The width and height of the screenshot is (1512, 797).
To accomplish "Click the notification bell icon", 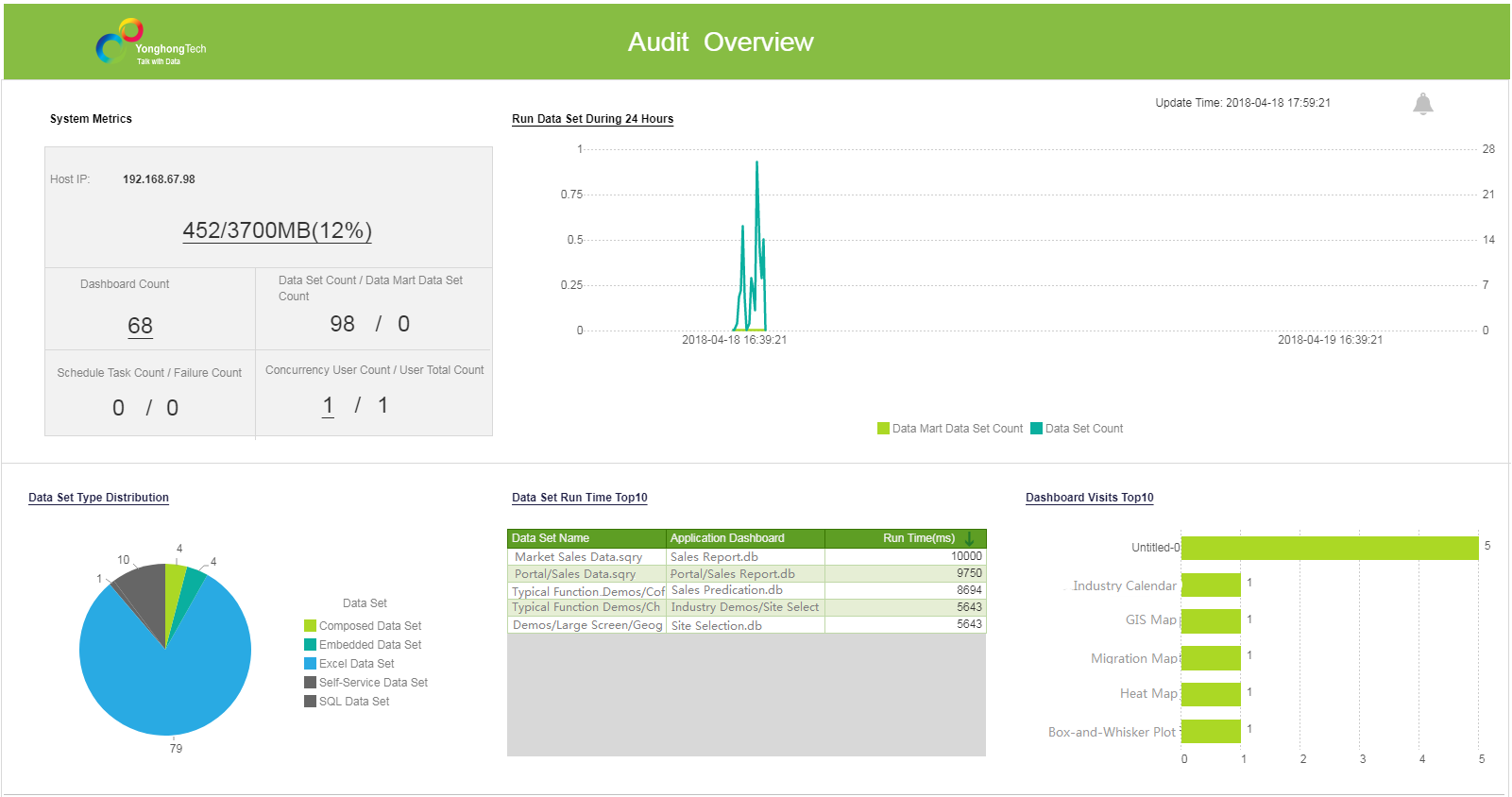I will (1423, 104).
